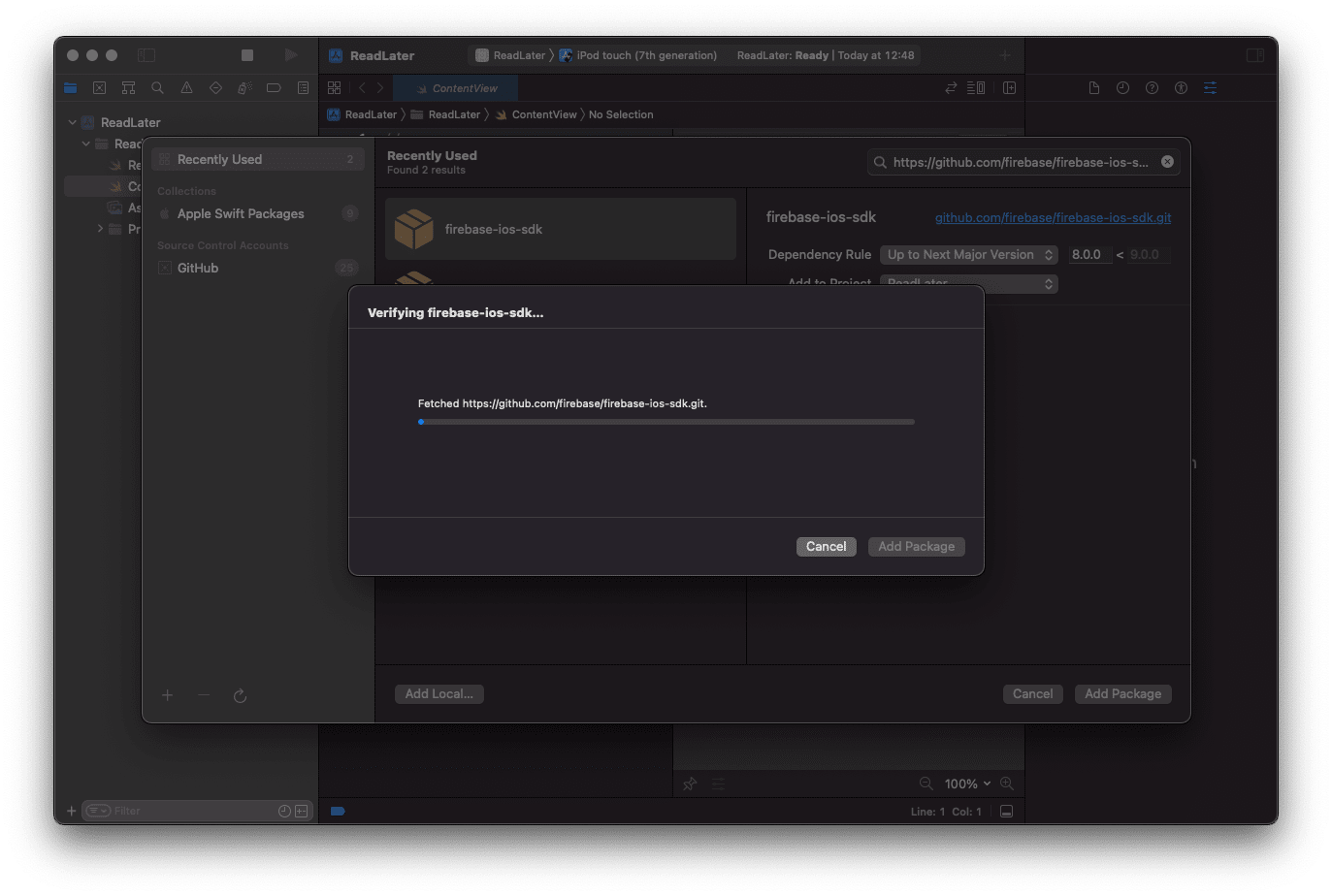Open the Issue navigator warning icon
Image resolution: width=1332 pixels, height=896 pixels.
click(186, 87)
